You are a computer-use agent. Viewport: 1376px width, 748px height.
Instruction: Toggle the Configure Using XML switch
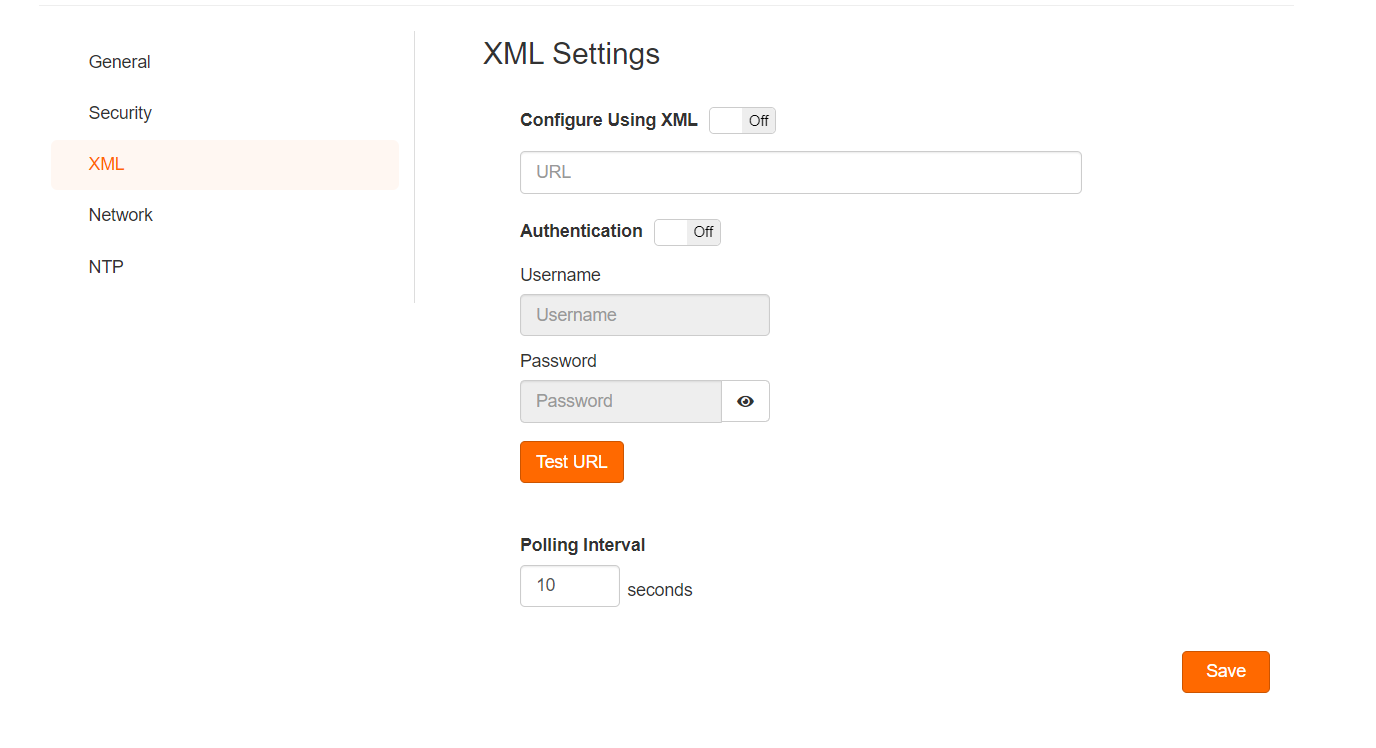click(x=742, y=121)
